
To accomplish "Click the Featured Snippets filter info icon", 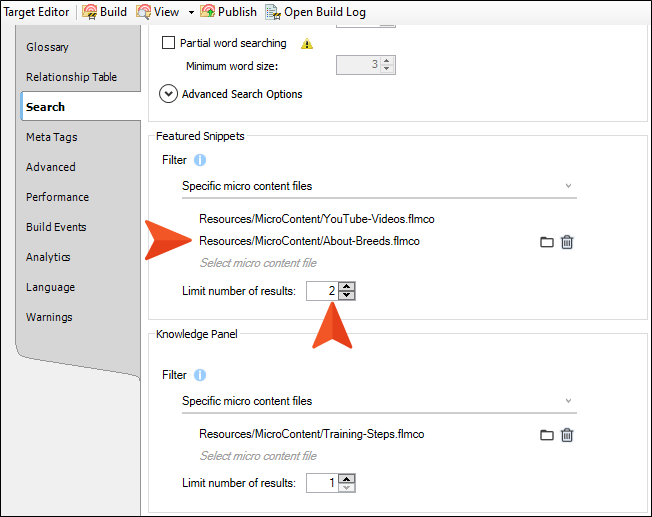I will [200, 160].
